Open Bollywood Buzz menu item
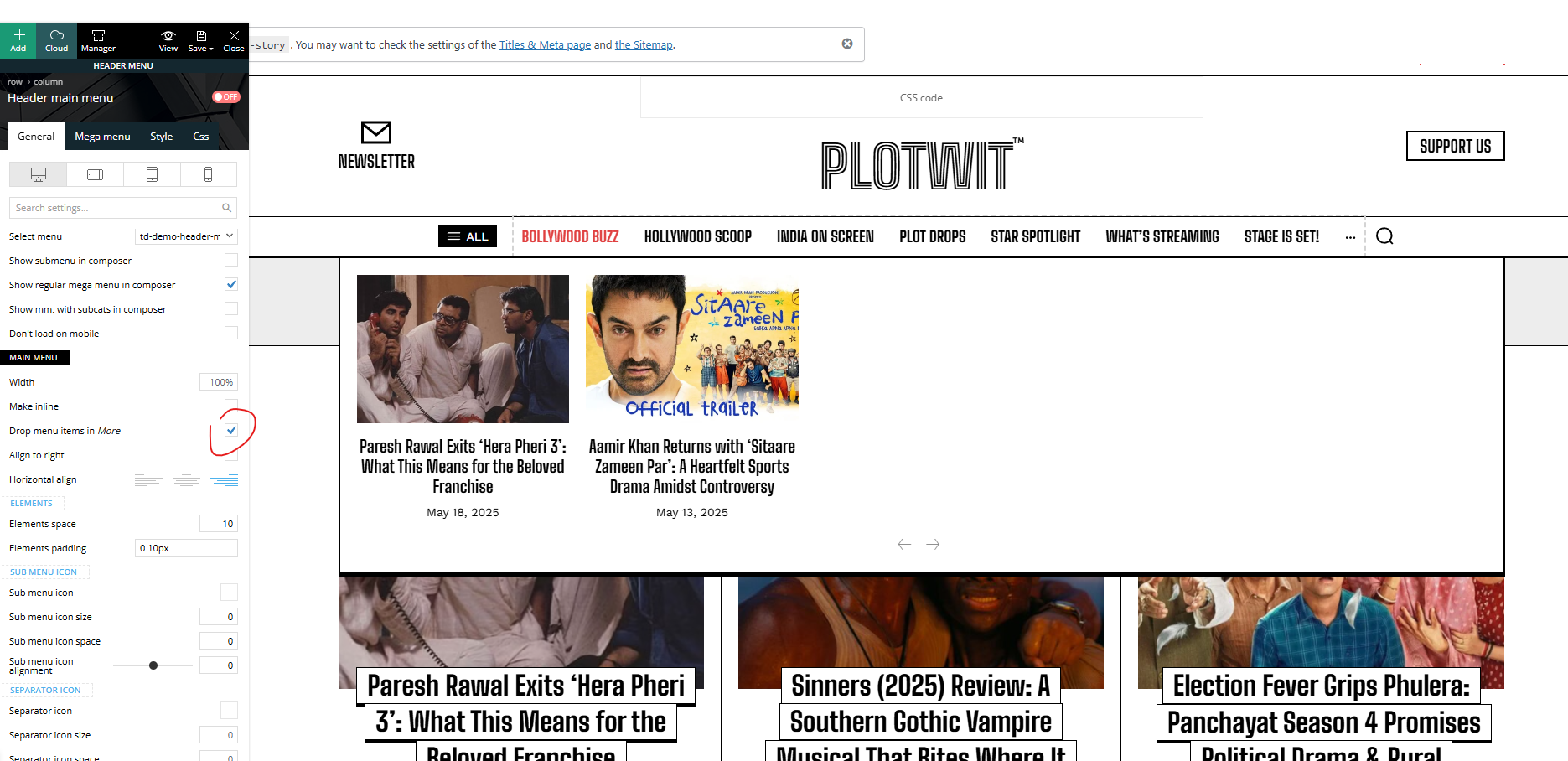Viewport: 1568px width, 761px height. click(x=571, y=236)
